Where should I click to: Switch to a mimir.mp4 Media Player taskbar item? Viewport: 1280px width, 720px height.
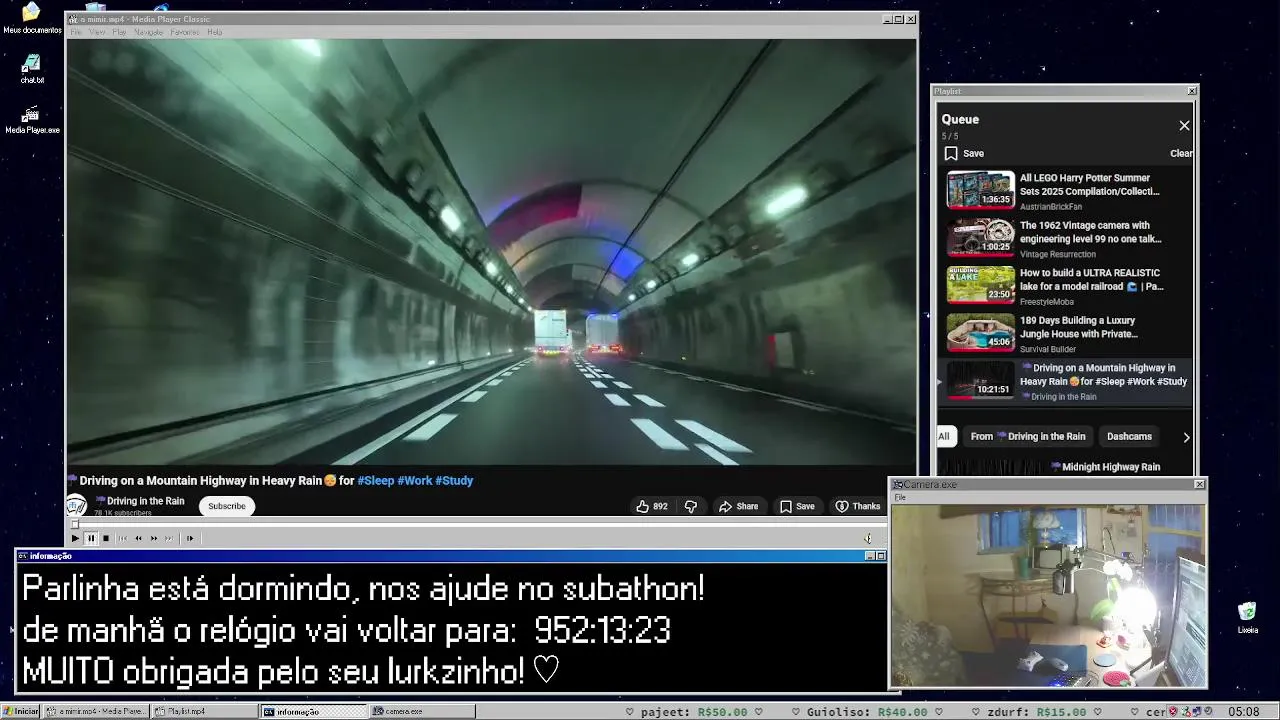[95, 711]
